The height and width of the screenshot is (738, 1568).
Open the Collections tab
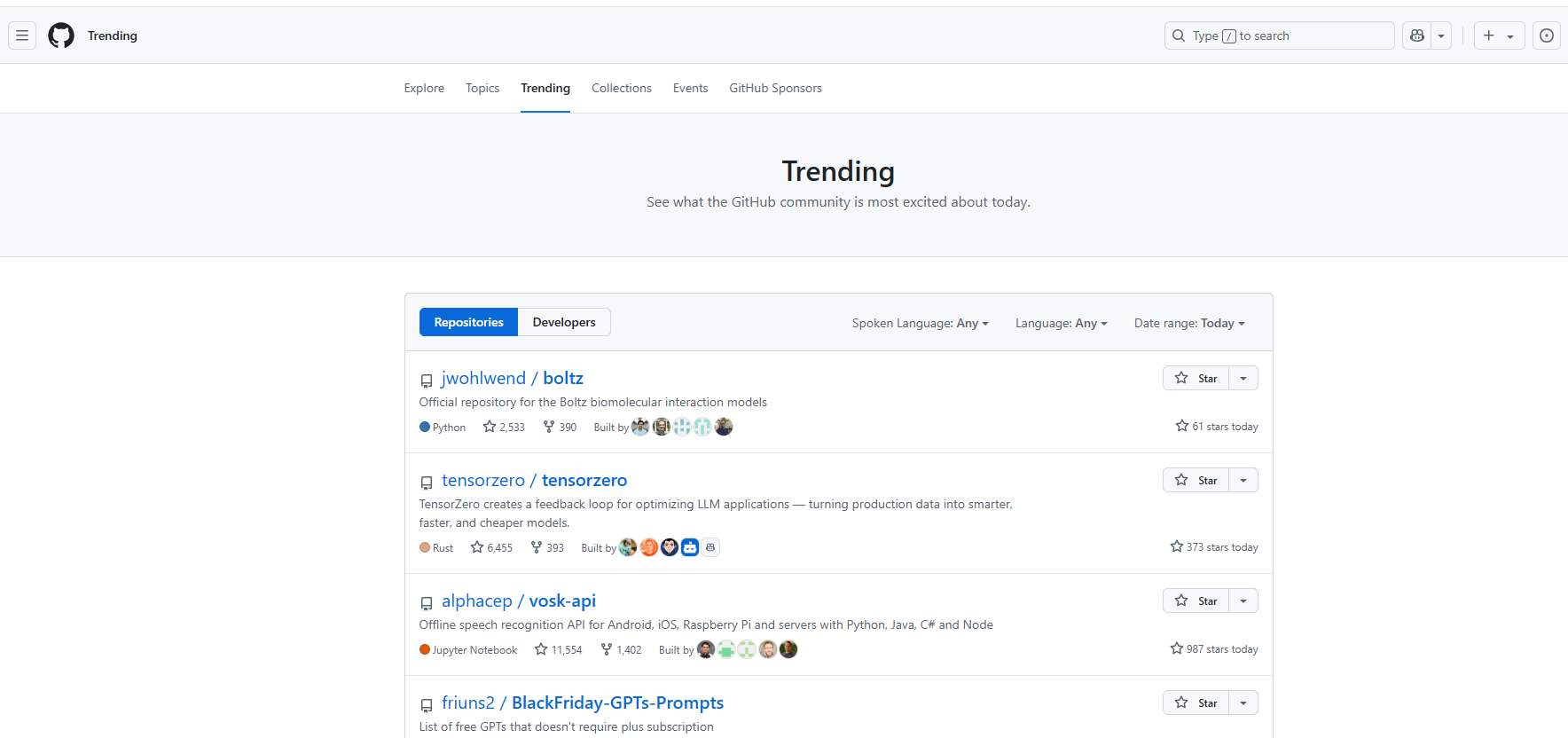[x=622, y=88]
